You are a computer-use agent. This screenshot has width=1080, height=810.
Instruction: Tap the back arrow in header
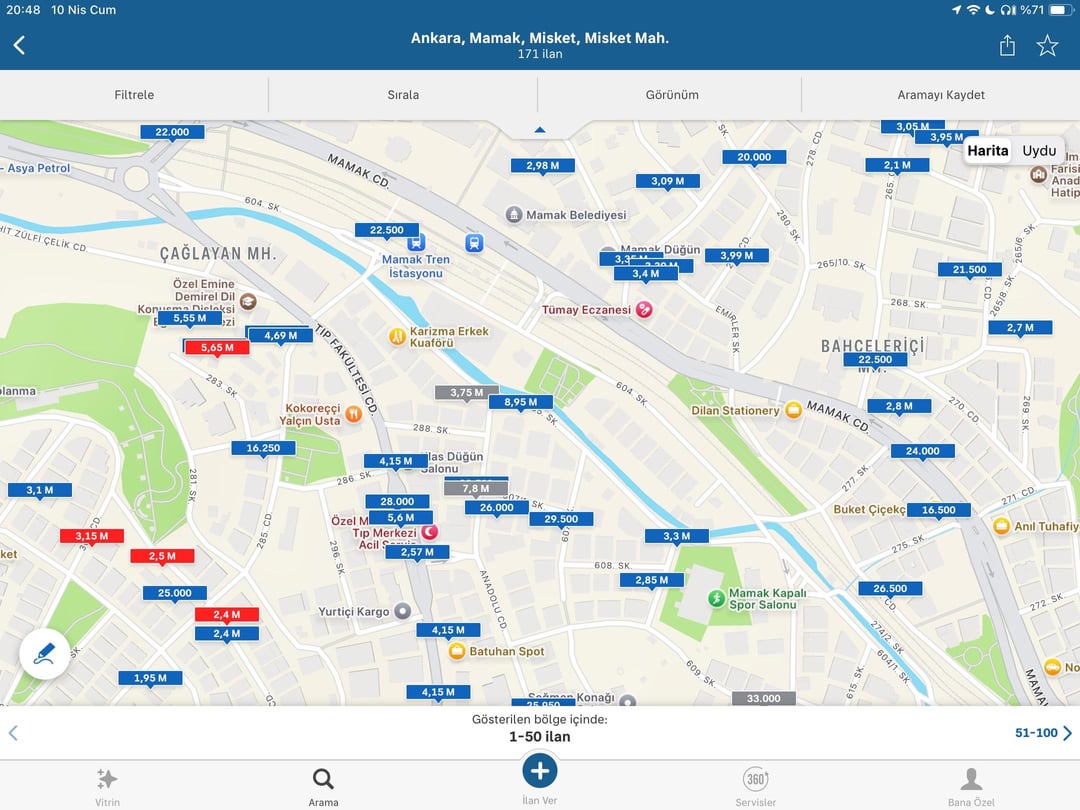pyautogui.click(x=19, y=45)
